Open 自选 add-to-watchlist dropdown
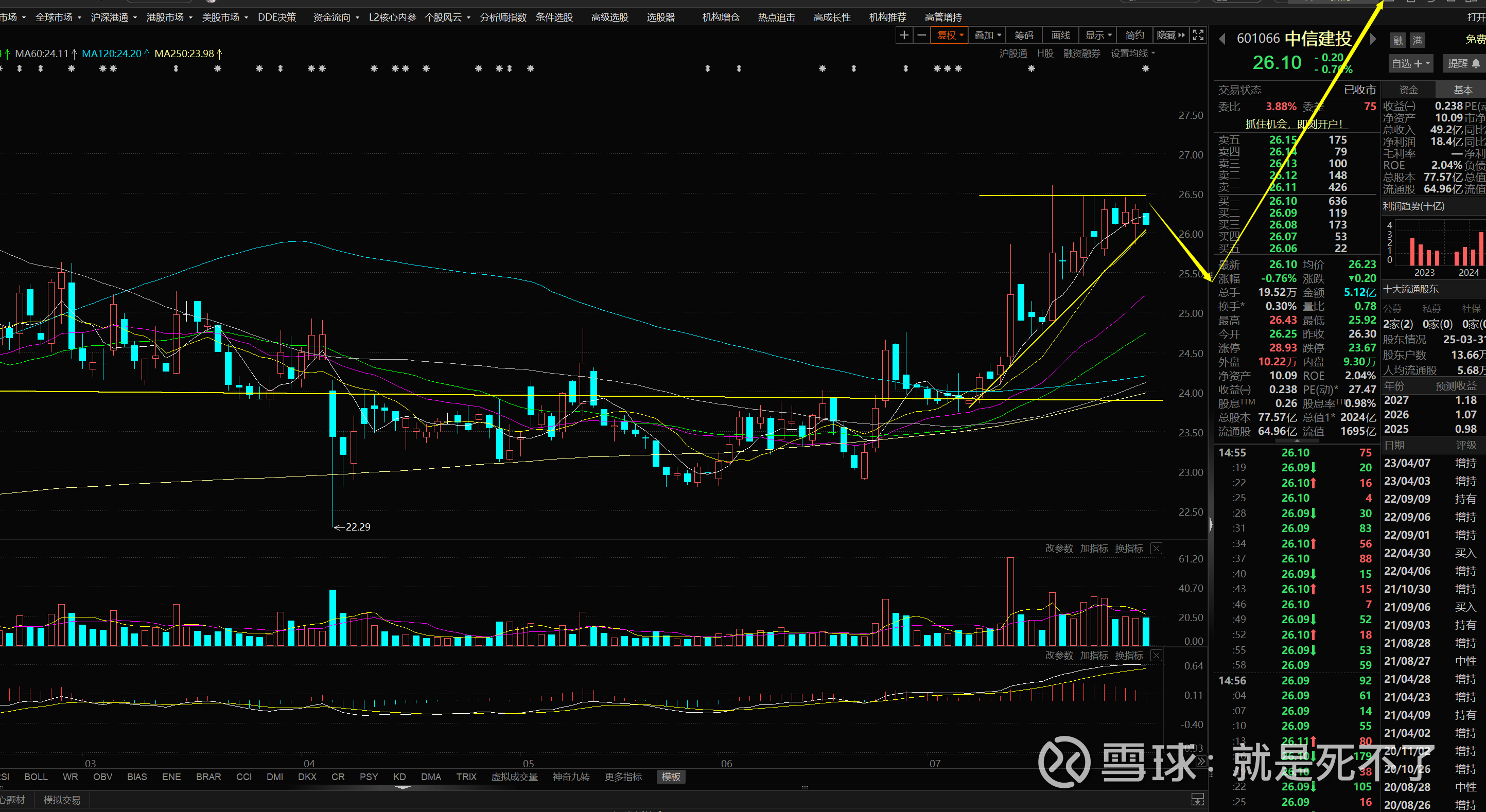This screenshot has height=812, width=1486. click(x=1410, y=63)
